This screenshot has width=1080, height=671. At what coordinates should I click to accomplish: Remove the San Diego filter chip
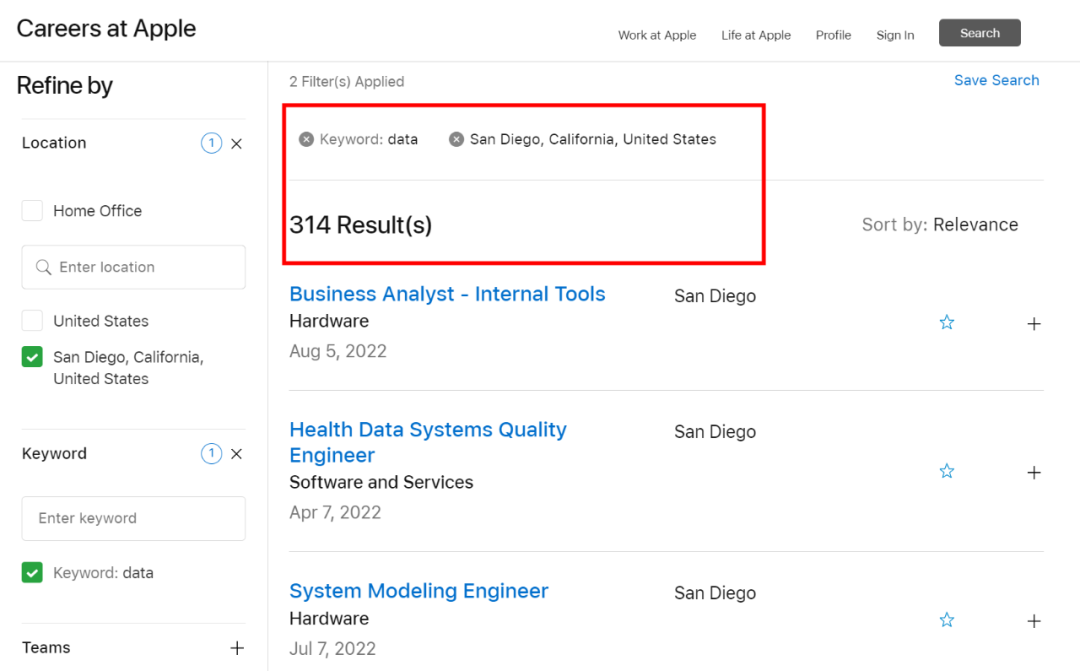pyautogui.click(x=456, y=139)
